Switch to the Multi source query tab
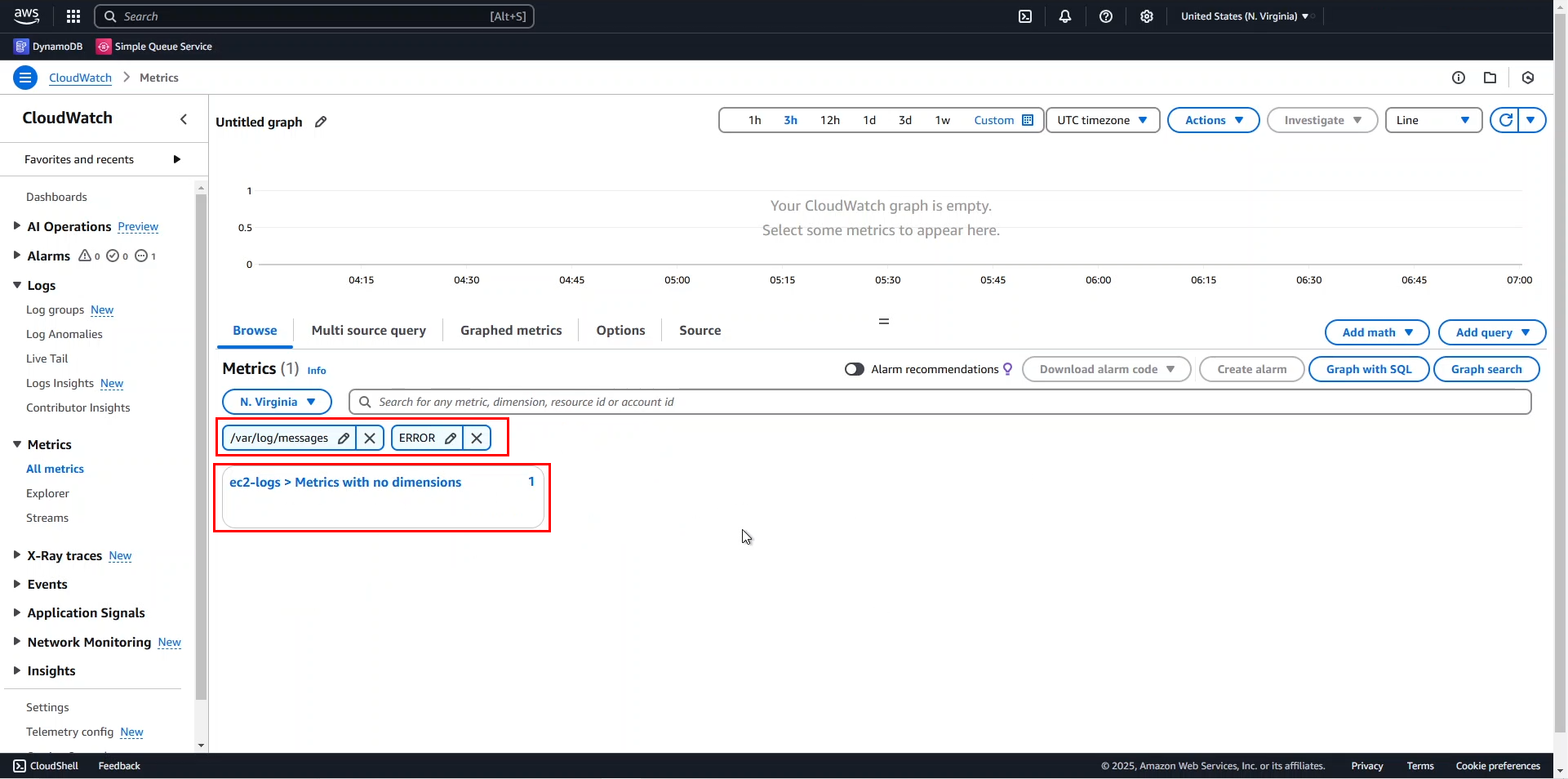 (368, 331)
